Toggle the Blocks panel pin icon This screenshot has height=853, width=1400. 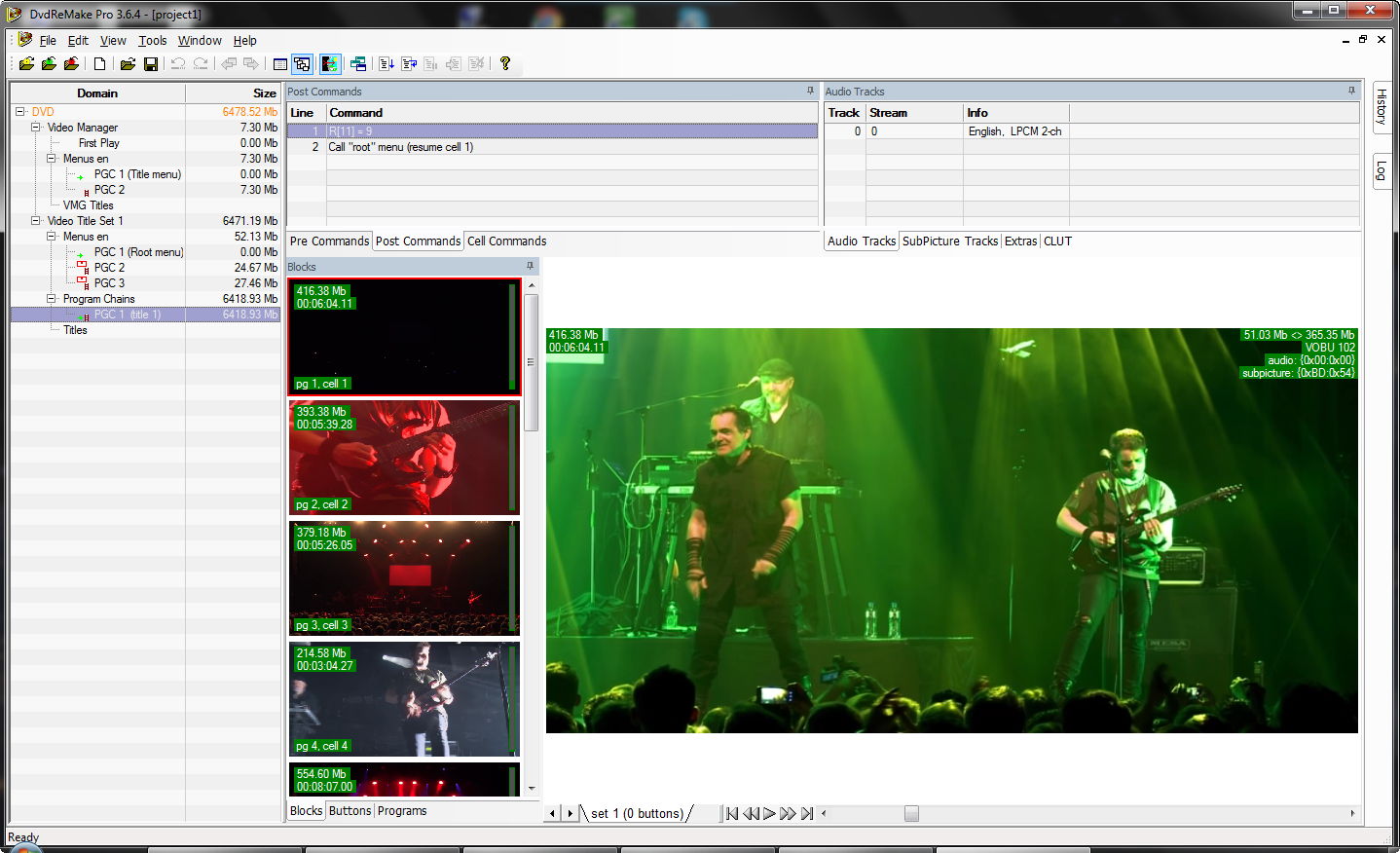pyautogui.click(x=530, y=266)
